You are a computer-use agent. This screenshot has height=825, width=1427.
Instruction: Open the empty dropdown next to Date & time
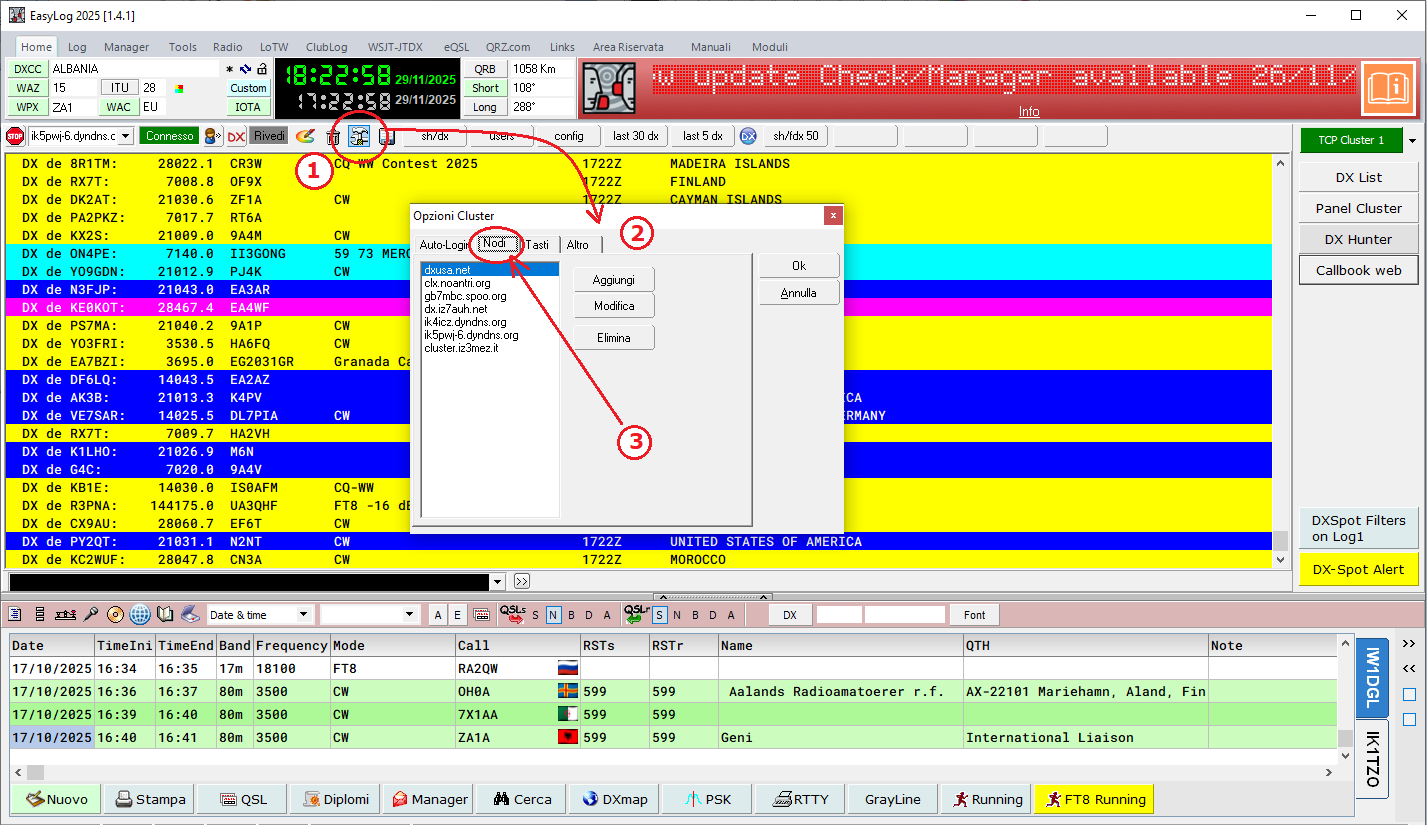pos(410,615)
